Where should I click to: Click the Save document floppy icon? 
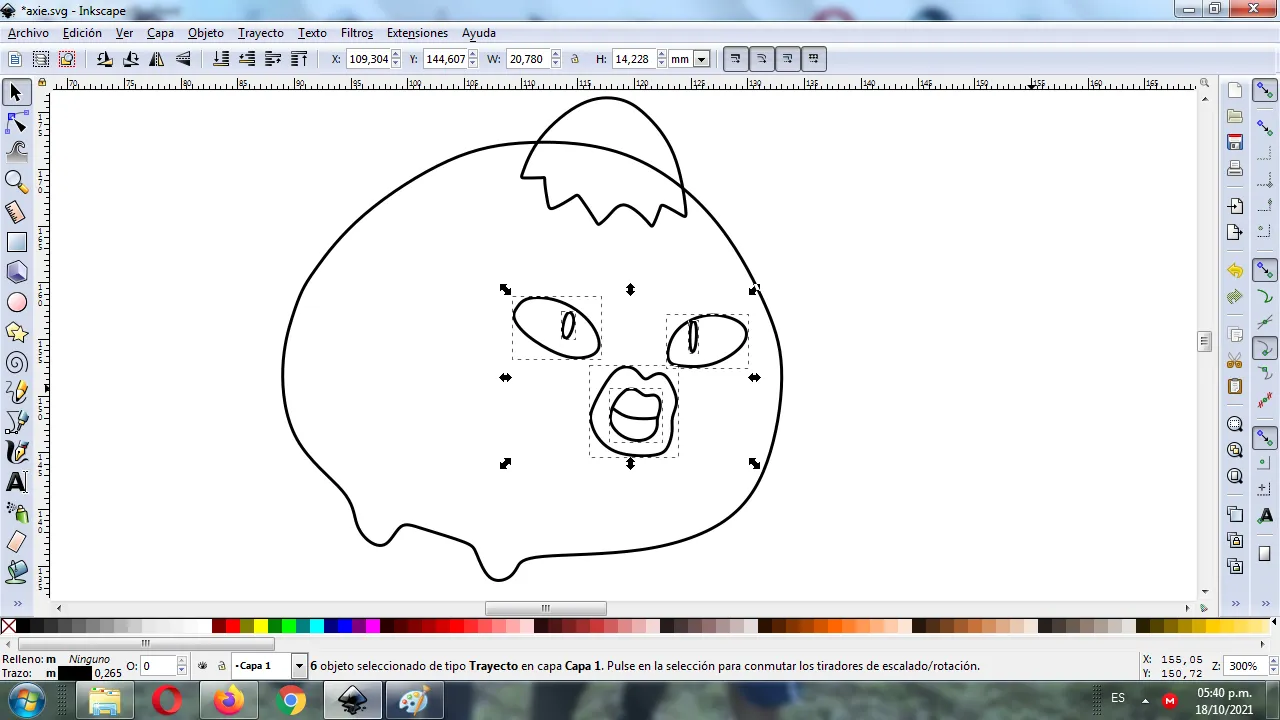pos(1235,142)
